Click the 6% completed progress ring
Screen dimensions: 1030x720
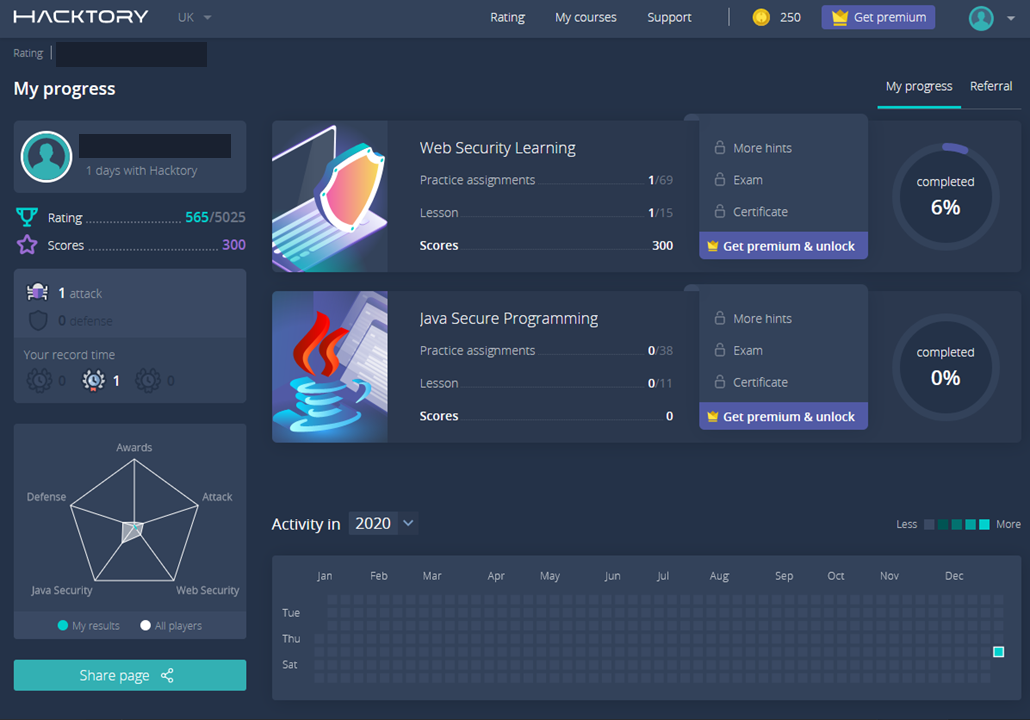pyautogui.click(x=945, y=196)
